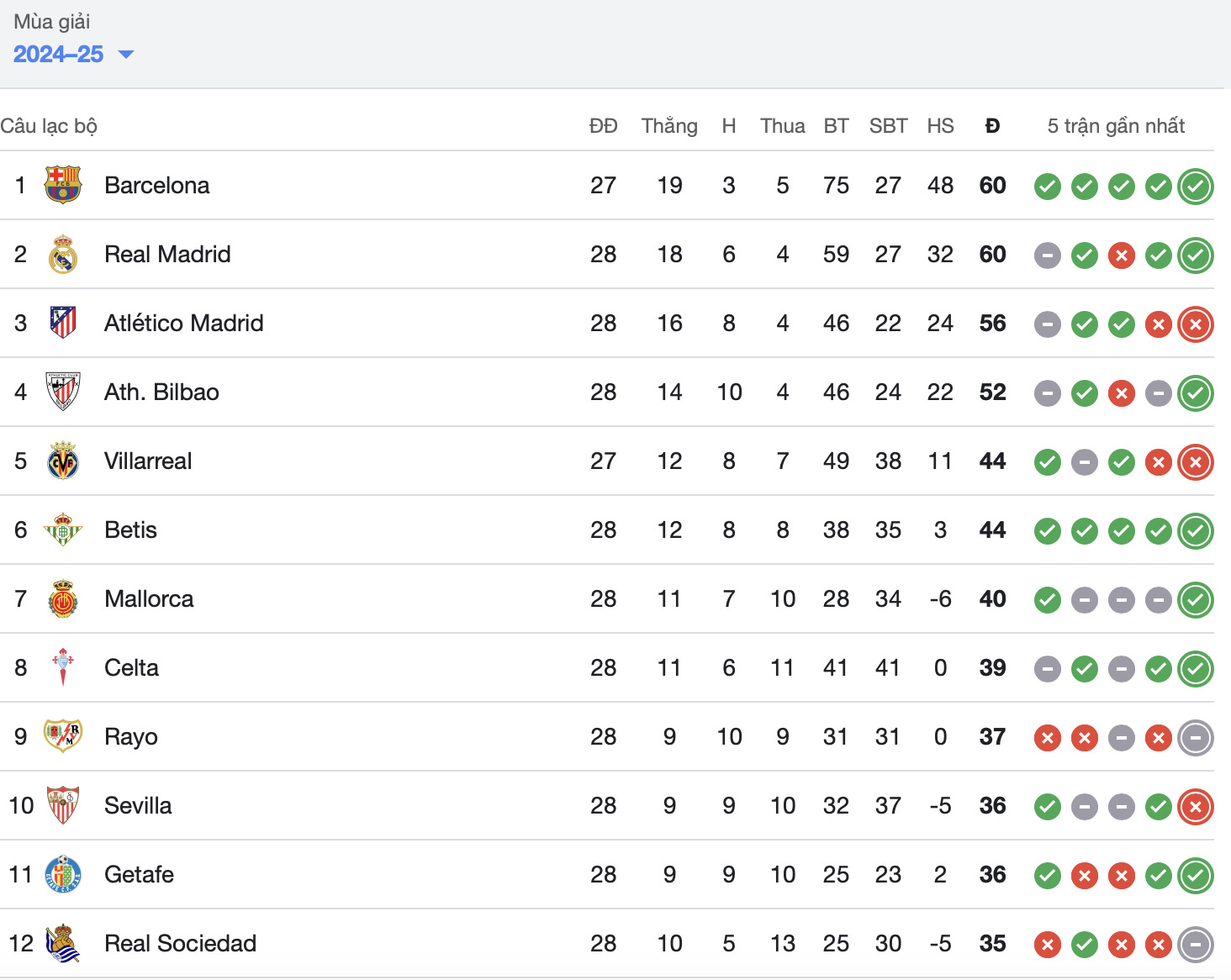This screenshot has height=980, width=1231.
Task: Open the Sevilla team page
Action: click(138, 806)
